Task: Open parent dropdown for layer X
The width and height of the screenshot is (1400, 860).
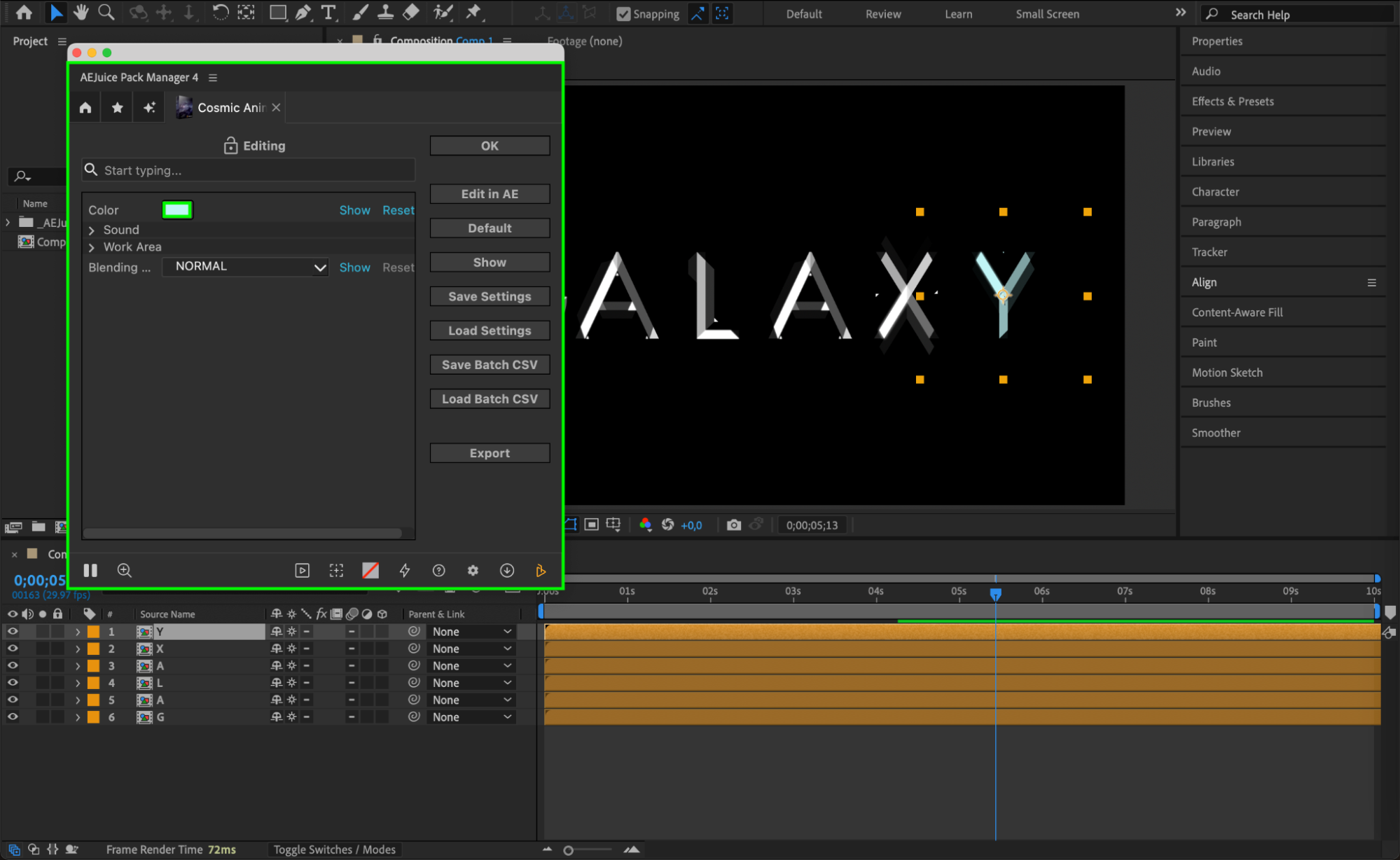Action: click(471, 649)
